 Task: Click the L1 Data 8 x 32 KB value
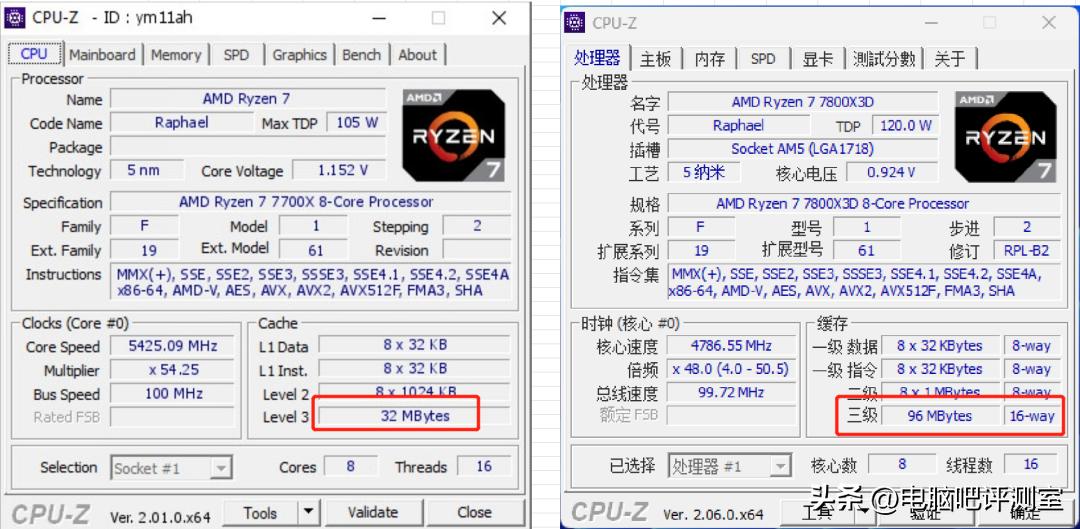[x=414, y=344]
